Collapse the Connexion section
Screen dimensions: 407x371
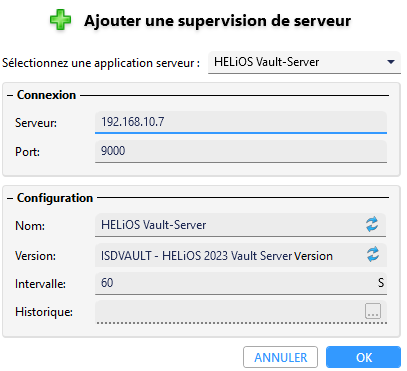point(10,95)
